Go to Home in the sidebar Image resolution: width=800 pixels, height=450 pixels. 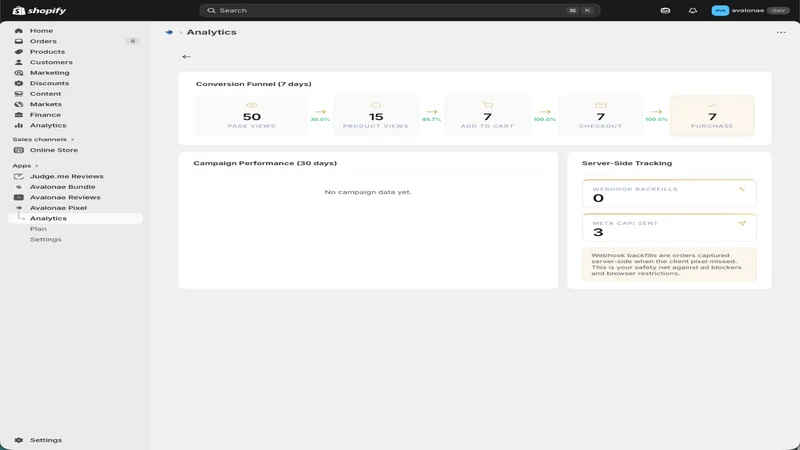pos(41,31)
